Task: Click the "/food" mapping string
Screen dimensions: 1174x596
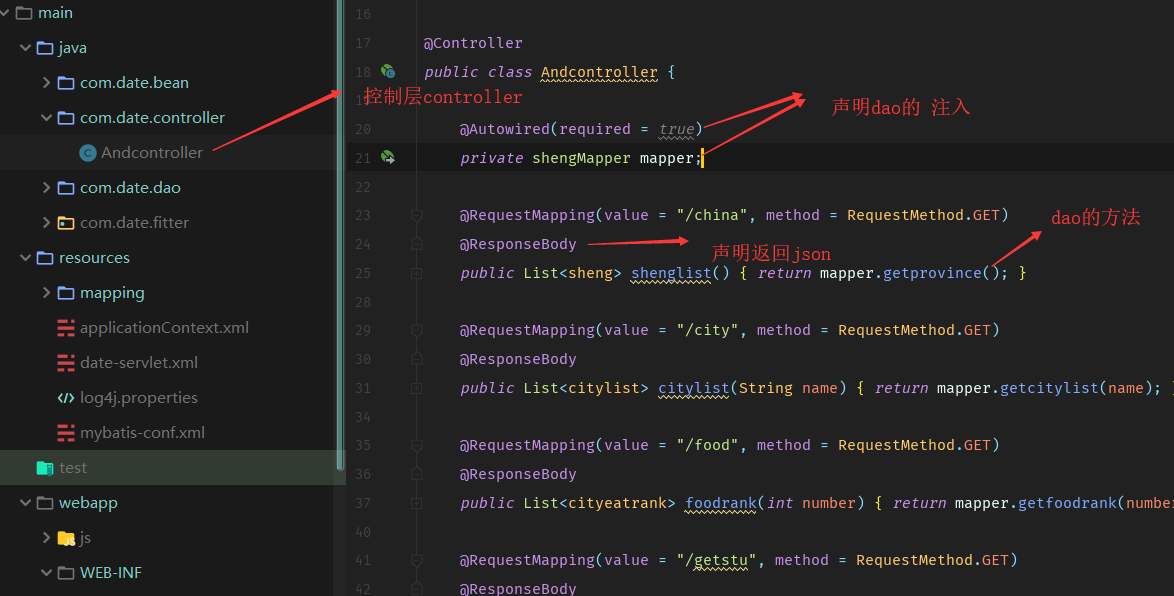Action: point(708,446)
